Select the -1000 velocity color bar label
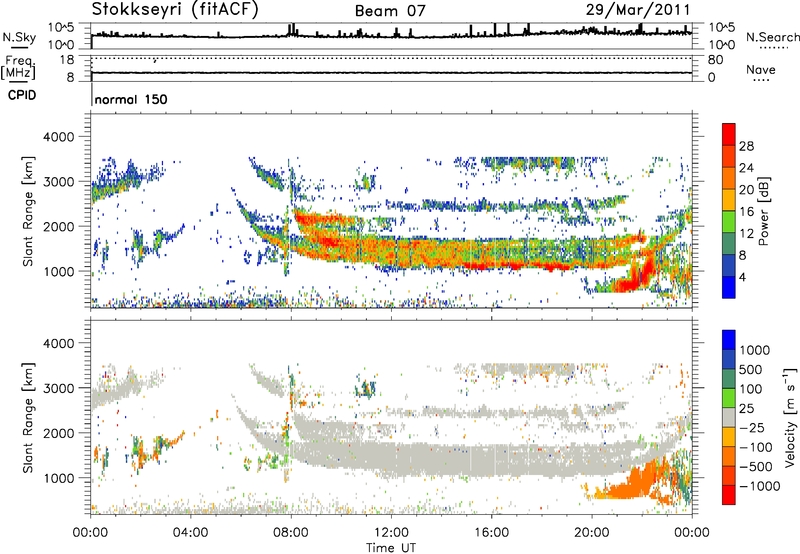Viewport: 800px width, 554px height. (x=759, y=486)
